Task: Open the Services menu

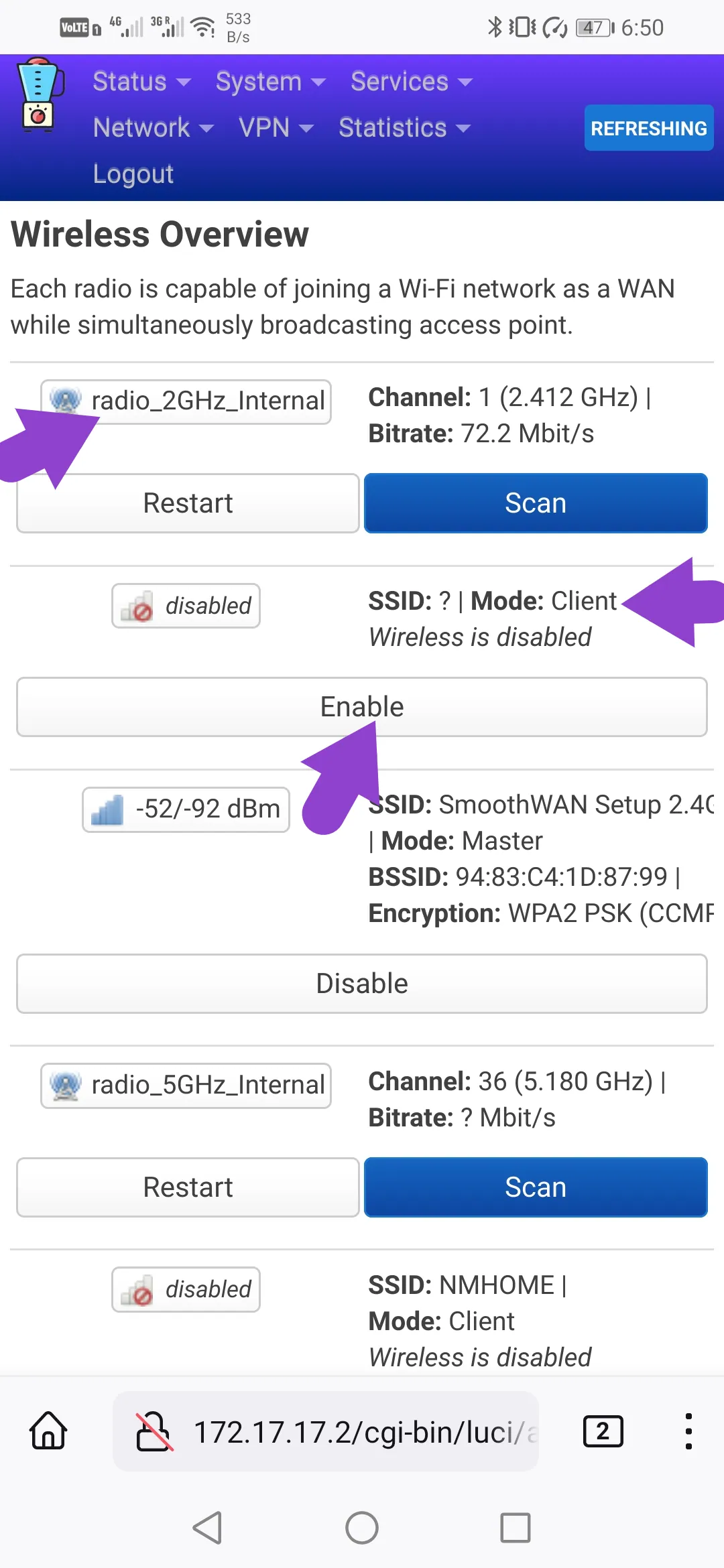Action: point(412,82)
